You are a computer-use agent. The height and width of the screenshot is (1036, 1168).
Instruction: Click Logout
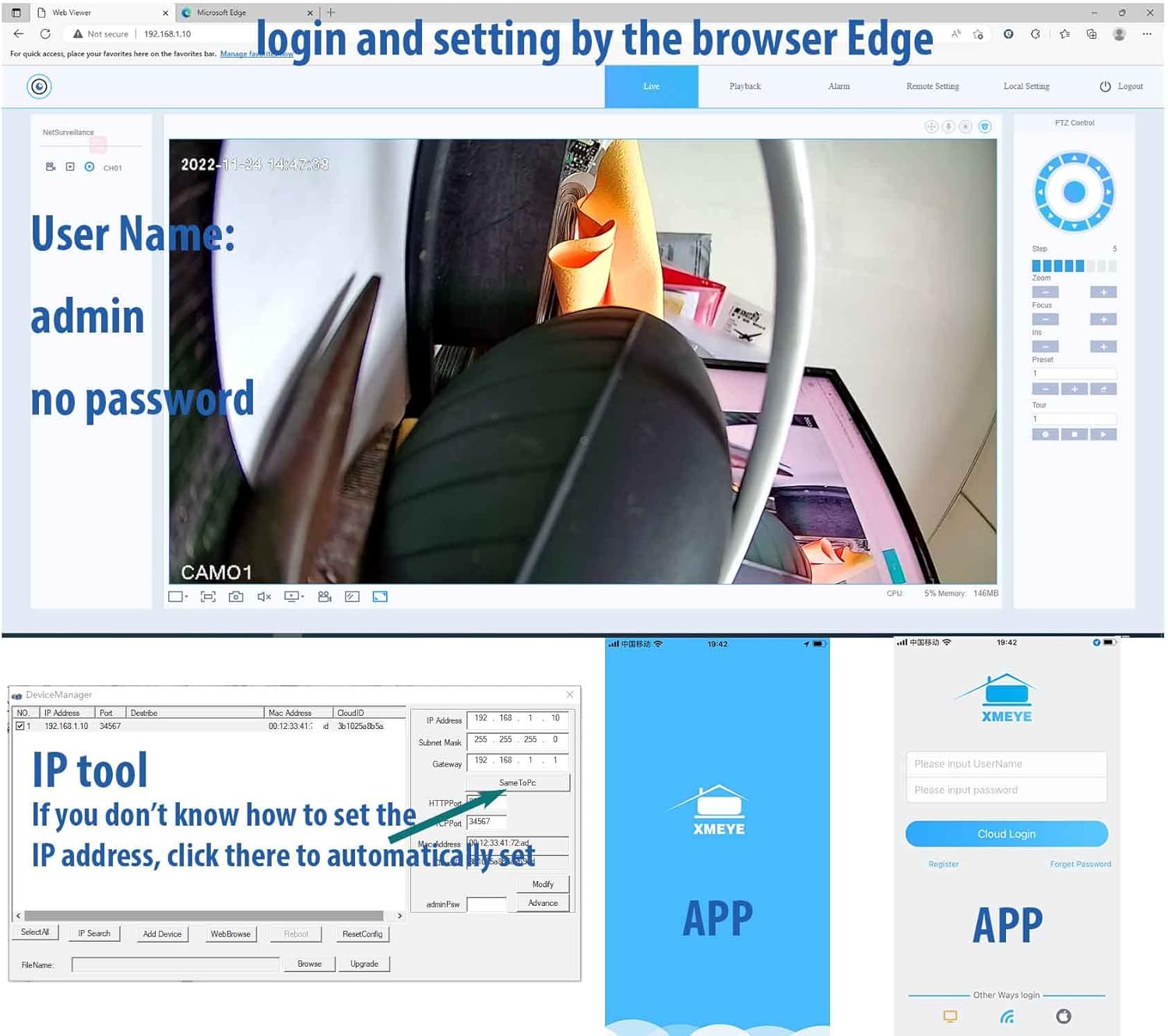pos(1121,86)
